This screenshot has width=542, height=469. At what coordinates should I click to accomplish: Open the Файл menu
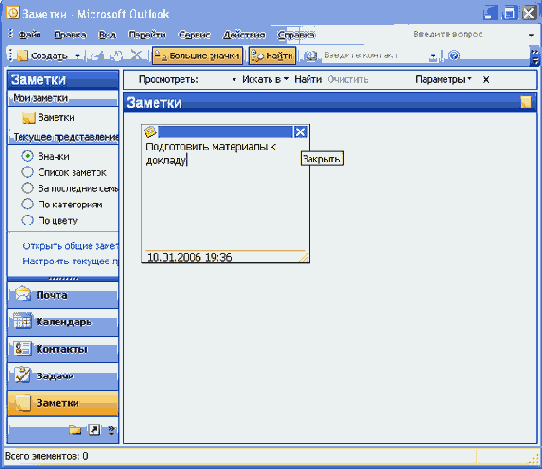[x=29, y=35]
